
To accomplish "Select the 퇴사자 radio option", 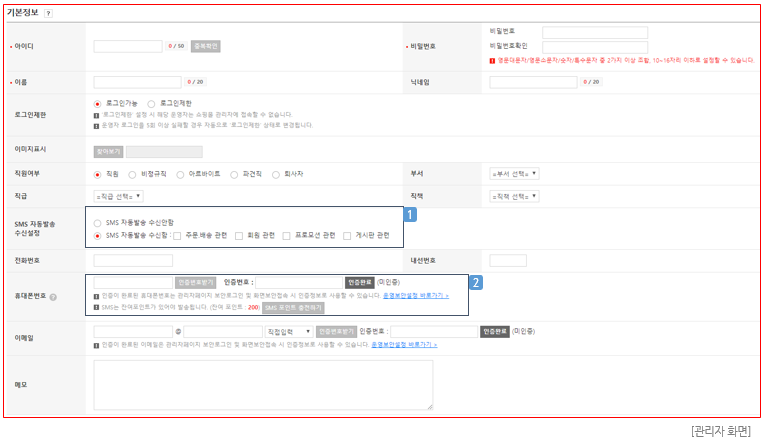I will pyautogui.click(x=276, y=175).
